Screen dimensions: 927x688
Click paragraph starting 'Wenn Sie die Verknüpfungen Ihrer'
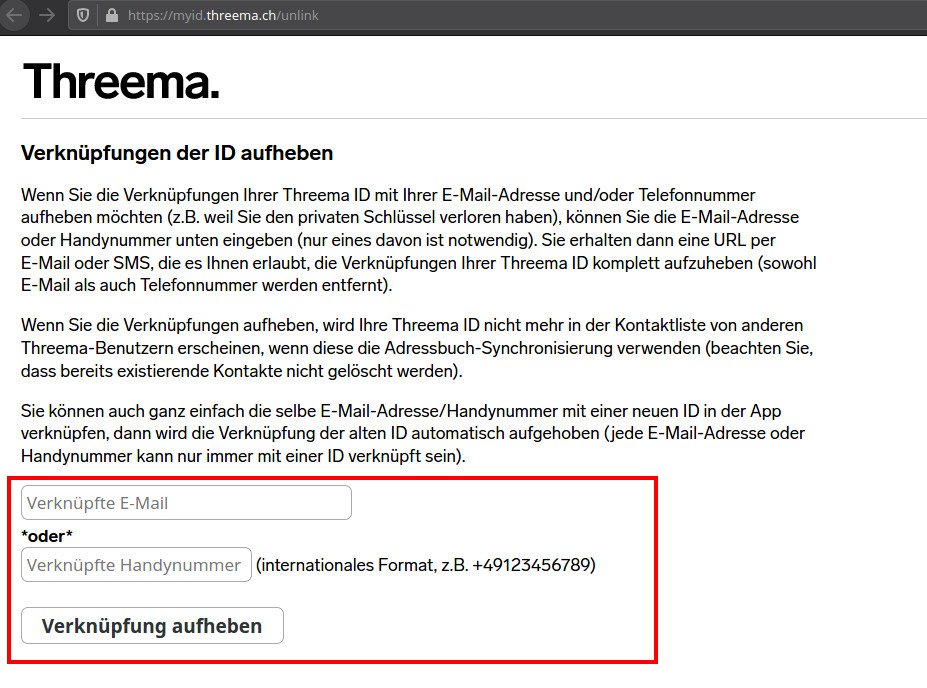pyautogui.click(x=419, y=240)
